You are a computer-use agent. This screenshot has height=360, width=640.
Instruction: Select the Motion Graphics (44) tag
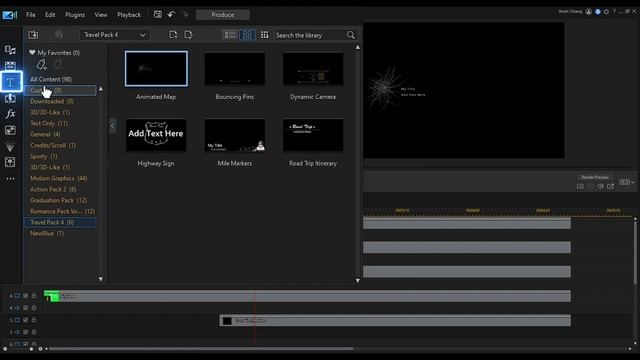pyautogui.click(x=59, y=178)
